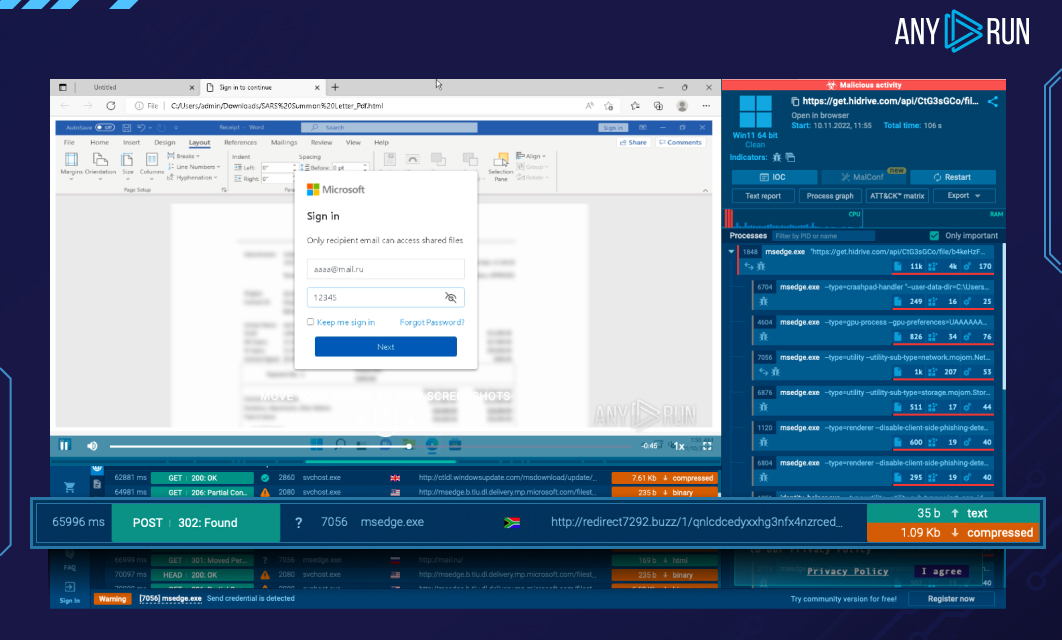Screen dimensions: 1062x640
Task: Open the IOC panel
Action: (774, 177)
